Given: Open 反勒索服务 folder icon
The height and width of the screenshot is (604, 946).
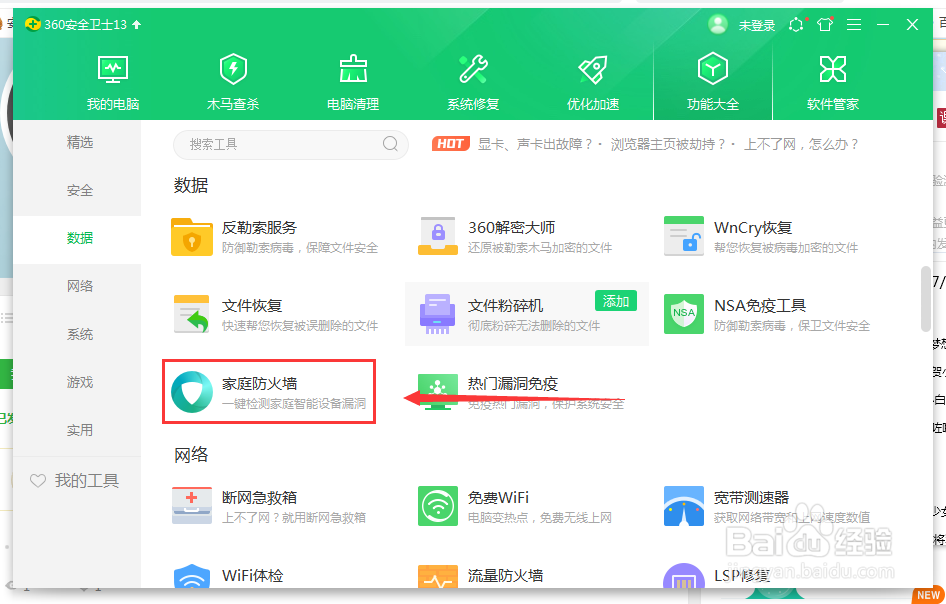Looking at the screenshot, I should click(x=192, y=237).
